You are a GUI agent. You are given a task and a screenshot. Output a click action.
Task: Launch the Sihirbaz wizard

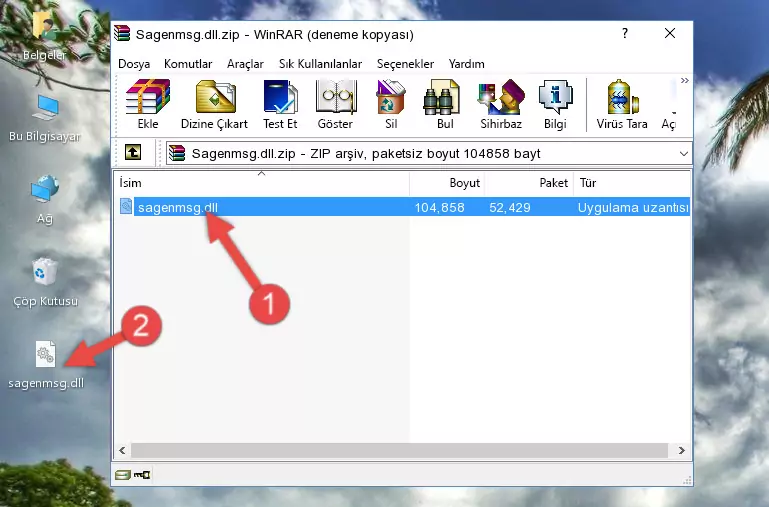[x=501, y=104]
